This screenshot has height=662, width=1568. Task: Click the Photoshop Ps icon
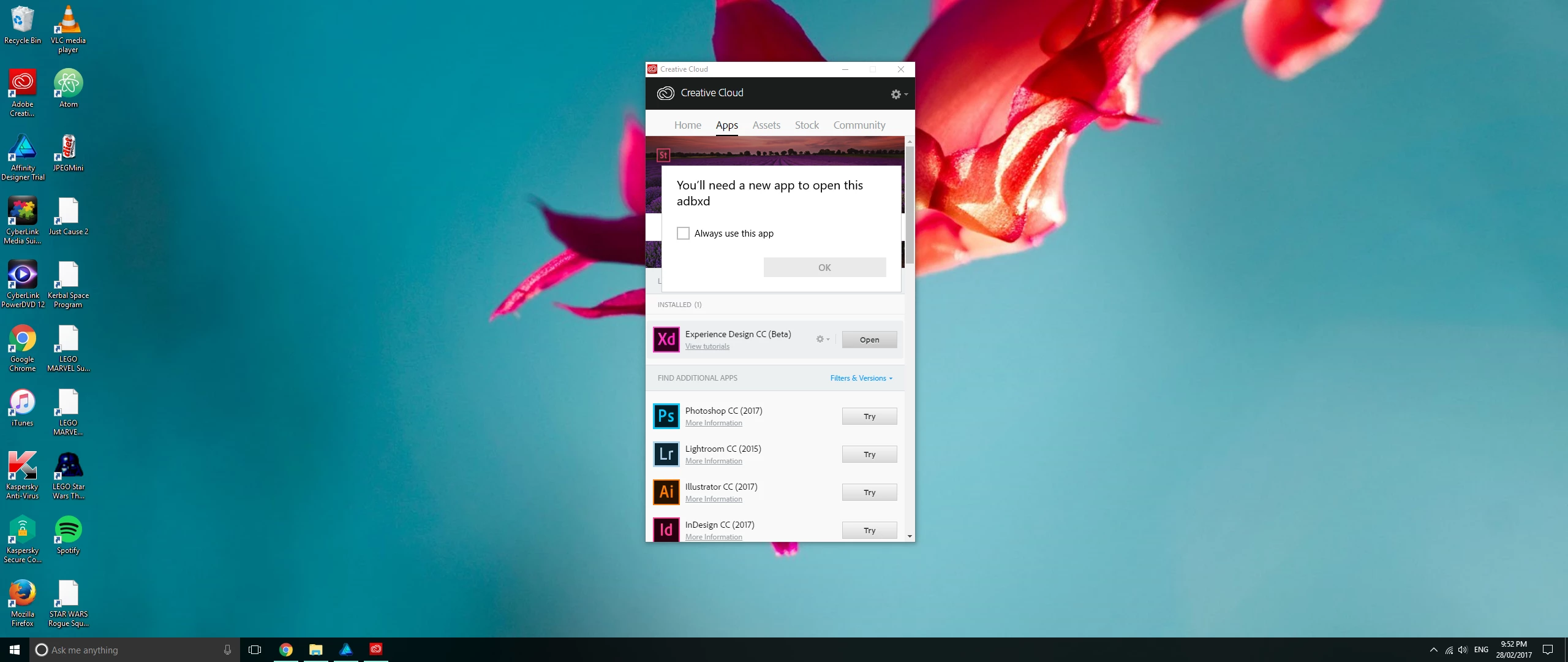pos(666,416)
